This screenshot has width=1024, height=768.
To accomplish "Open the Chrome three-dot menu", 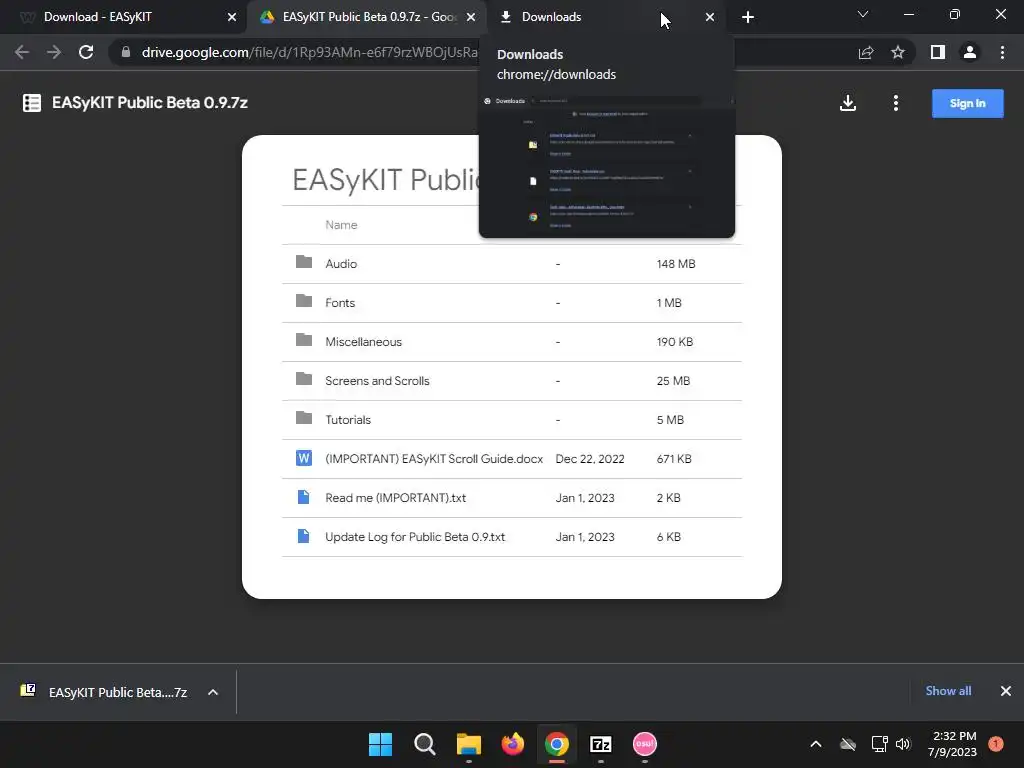I will 1002,52.
